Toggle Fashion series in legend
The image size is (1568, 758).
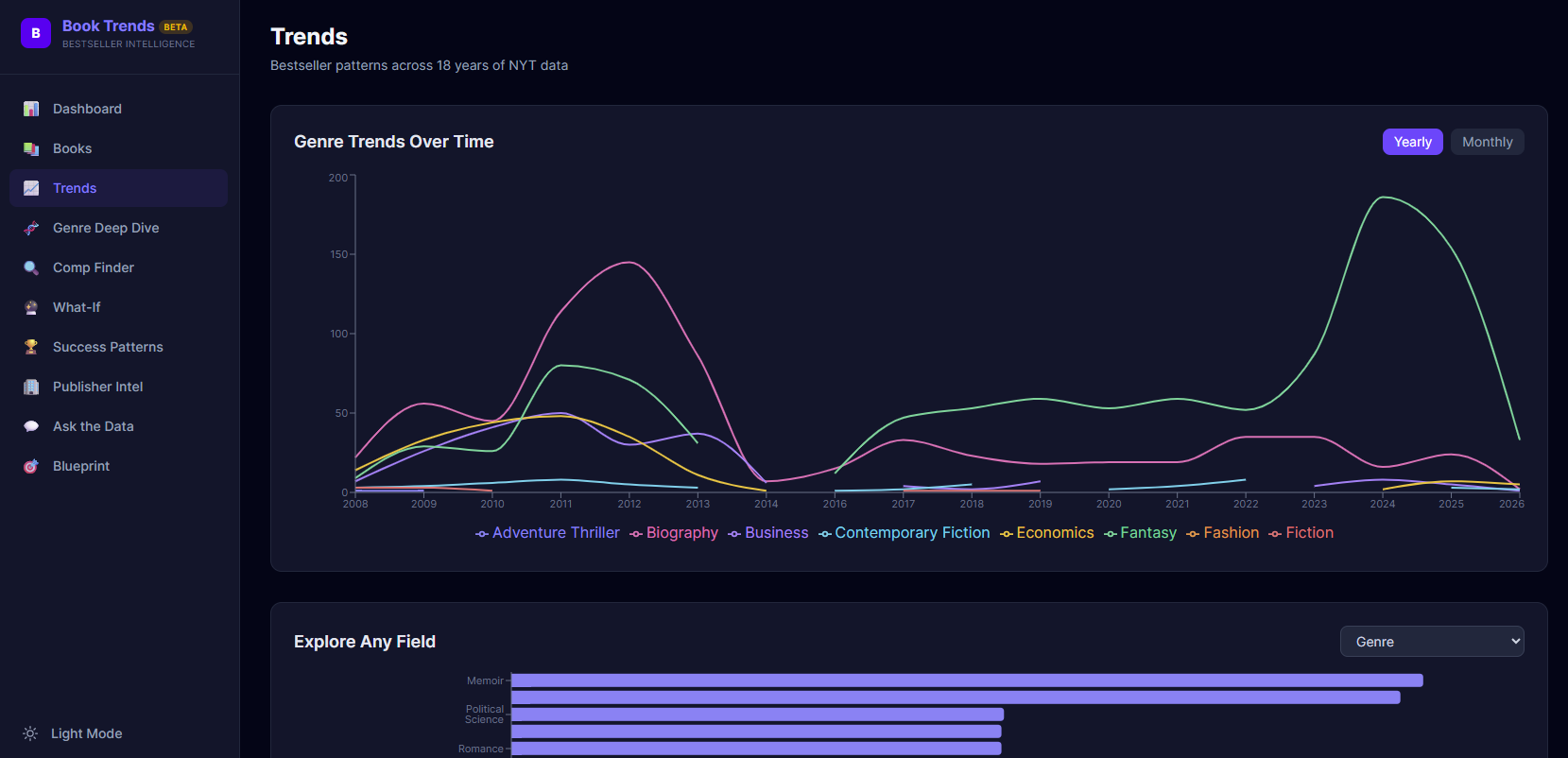click(x=1223, y=533)
